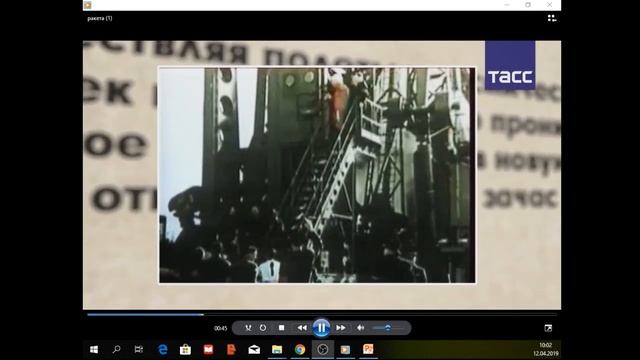
Task: Switch to PowerPoint in the taskbar
Action: pyautogui.click(x=368, y=349)
